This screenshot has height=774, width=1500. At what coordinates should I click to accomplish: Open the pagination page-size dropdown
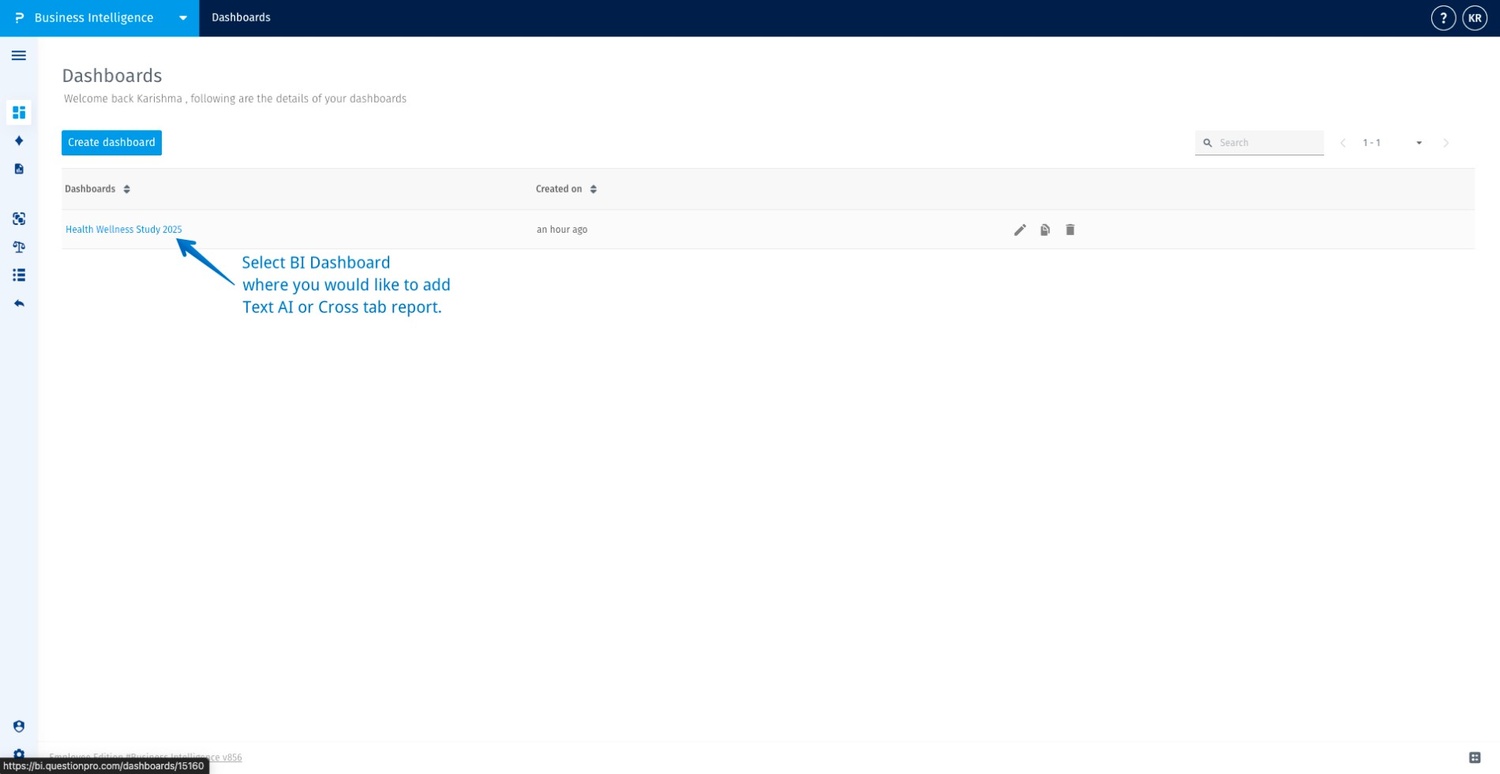[x=1418, y=142]
